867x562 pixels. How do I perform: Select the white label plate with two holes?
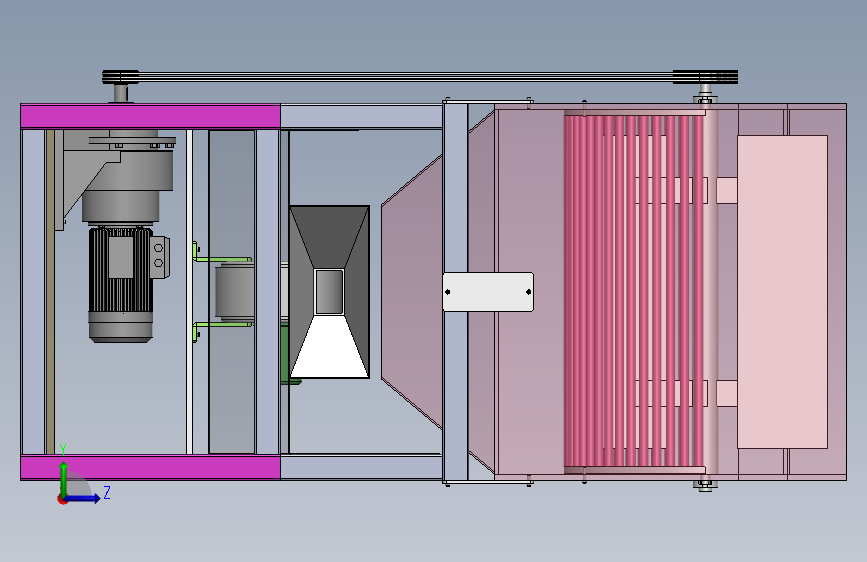pyautogui.click(x=488, y=292)
